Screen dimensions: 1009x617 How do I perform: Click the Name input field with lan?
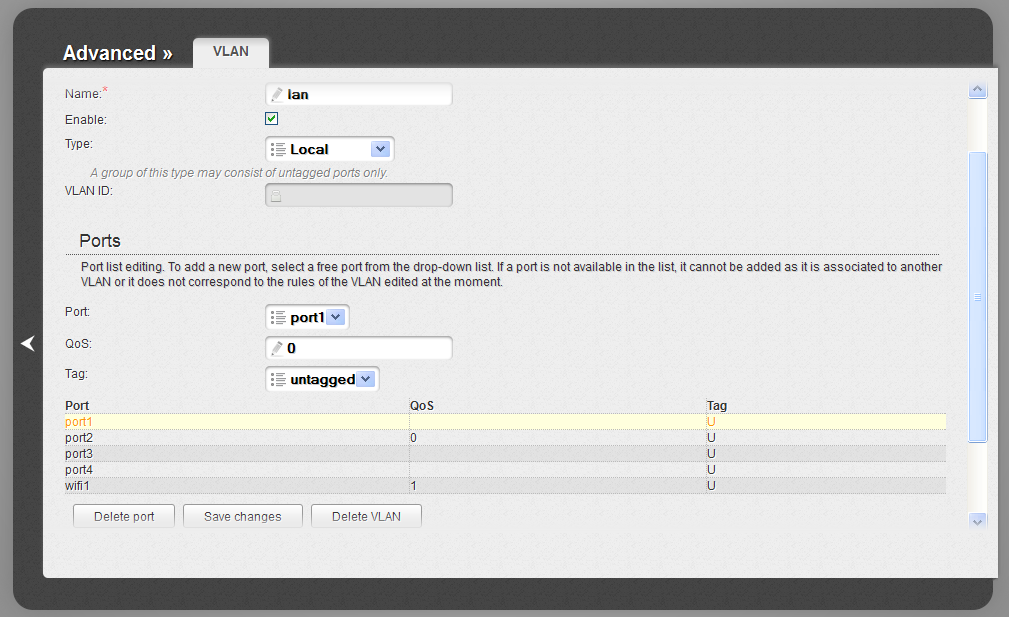point(358,95)
